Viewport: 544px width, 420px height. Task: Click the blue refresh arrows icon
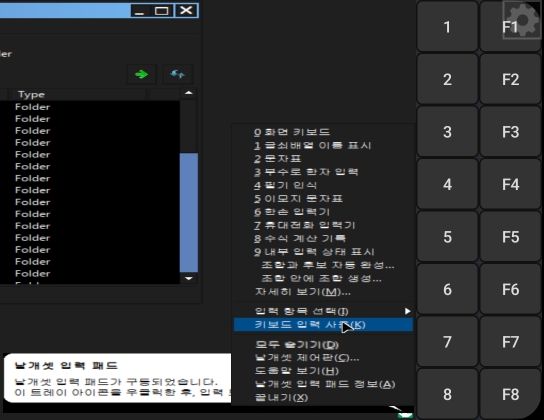click(x=178, y=74)
